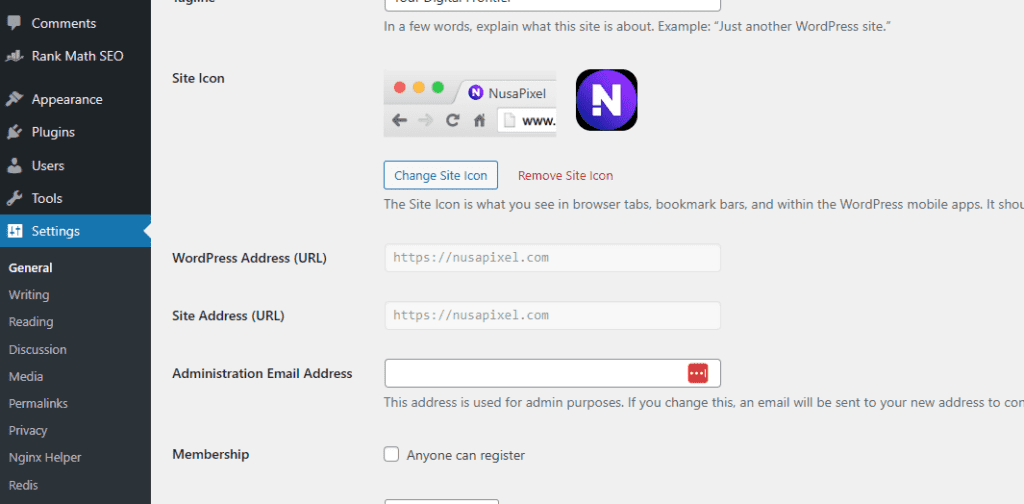
Task: Click the Rank Math SEO chart icon
Action: pyautogui.click(x=14, y=56)
